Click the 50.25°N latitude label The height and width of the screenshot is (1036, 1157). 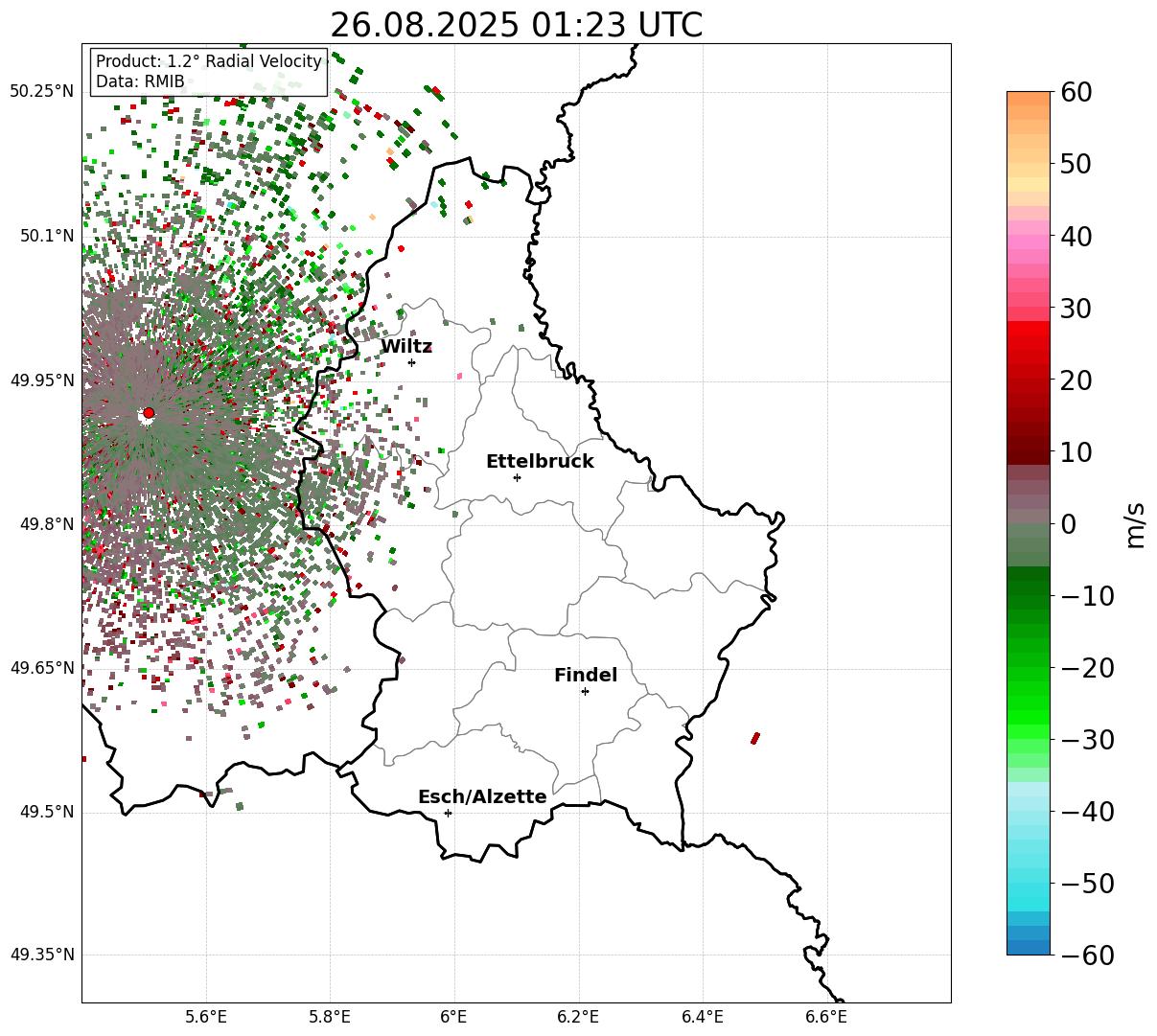(x=41, y=92)
